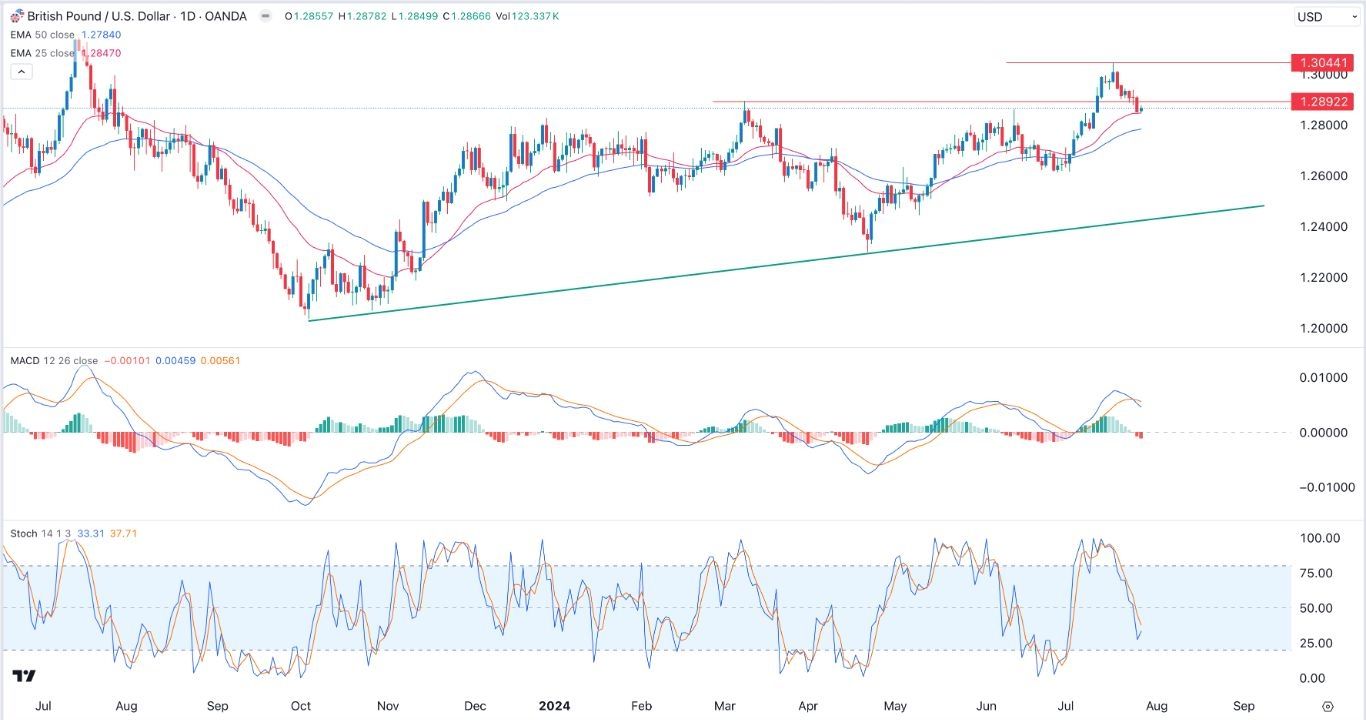The height and width of the screenshot is (720, 1366).
Task: Click the 1.24000 price axis label
Action: point(1323,227)
